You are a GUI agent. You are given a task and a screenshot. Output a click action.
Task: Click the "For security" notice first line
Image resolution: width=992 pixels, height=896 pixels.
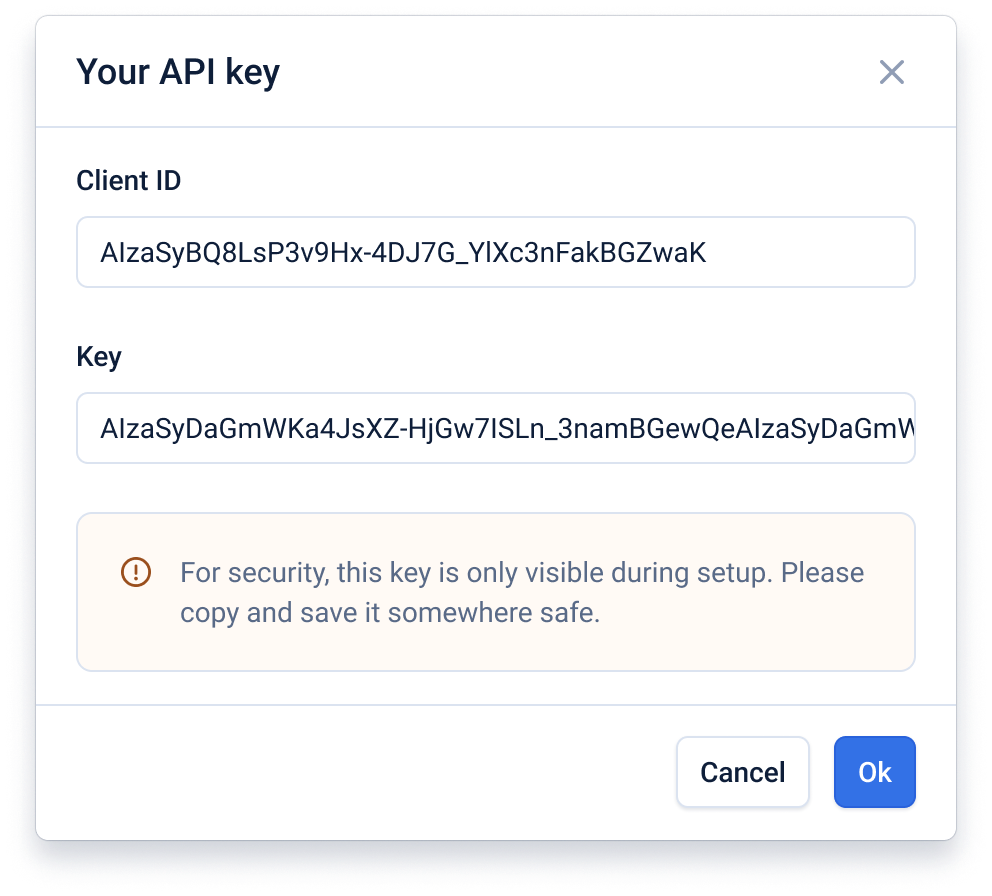pyautogui.click(x=521, y=573)
